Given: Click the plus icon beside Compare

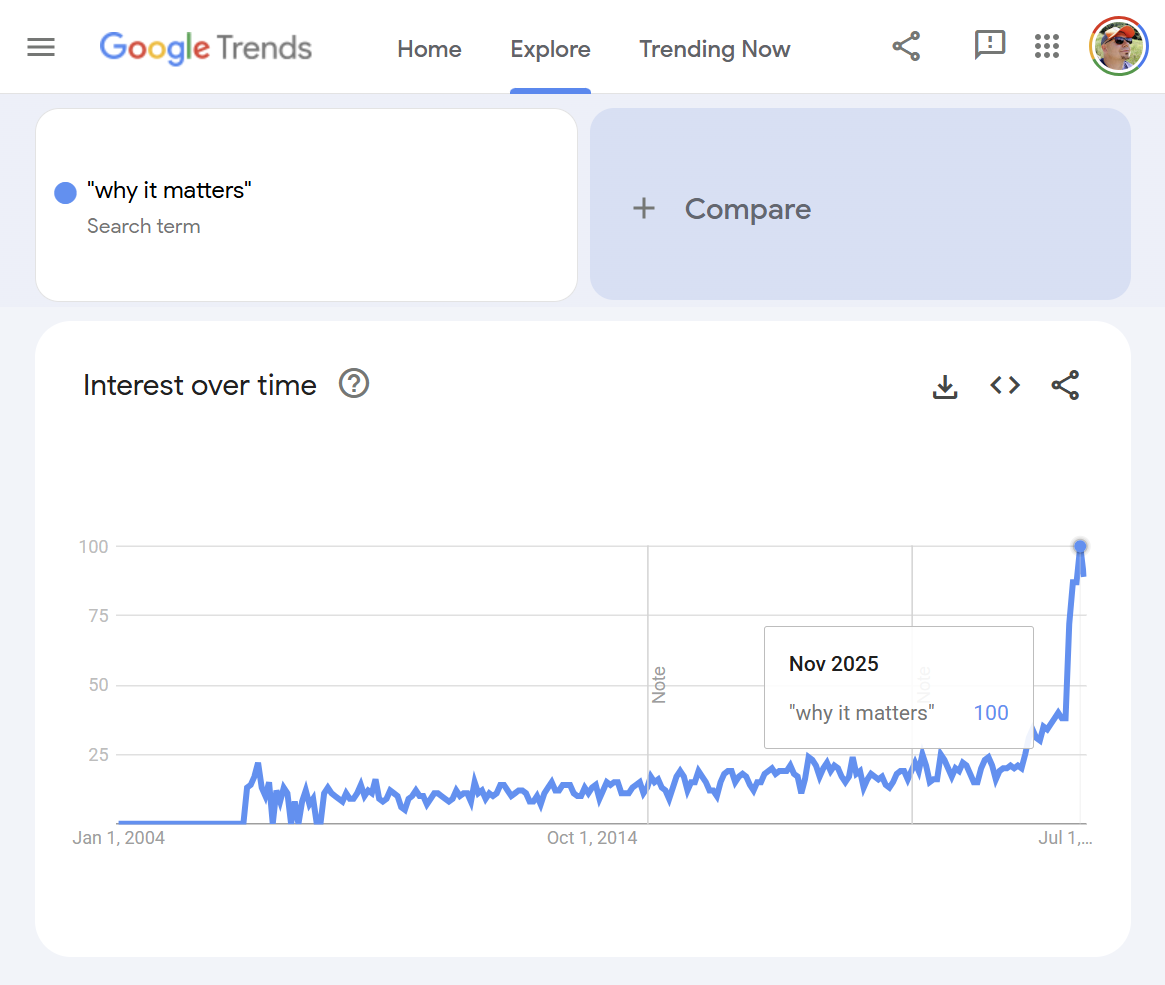Looking at the screenshot, I should point(644,208).
